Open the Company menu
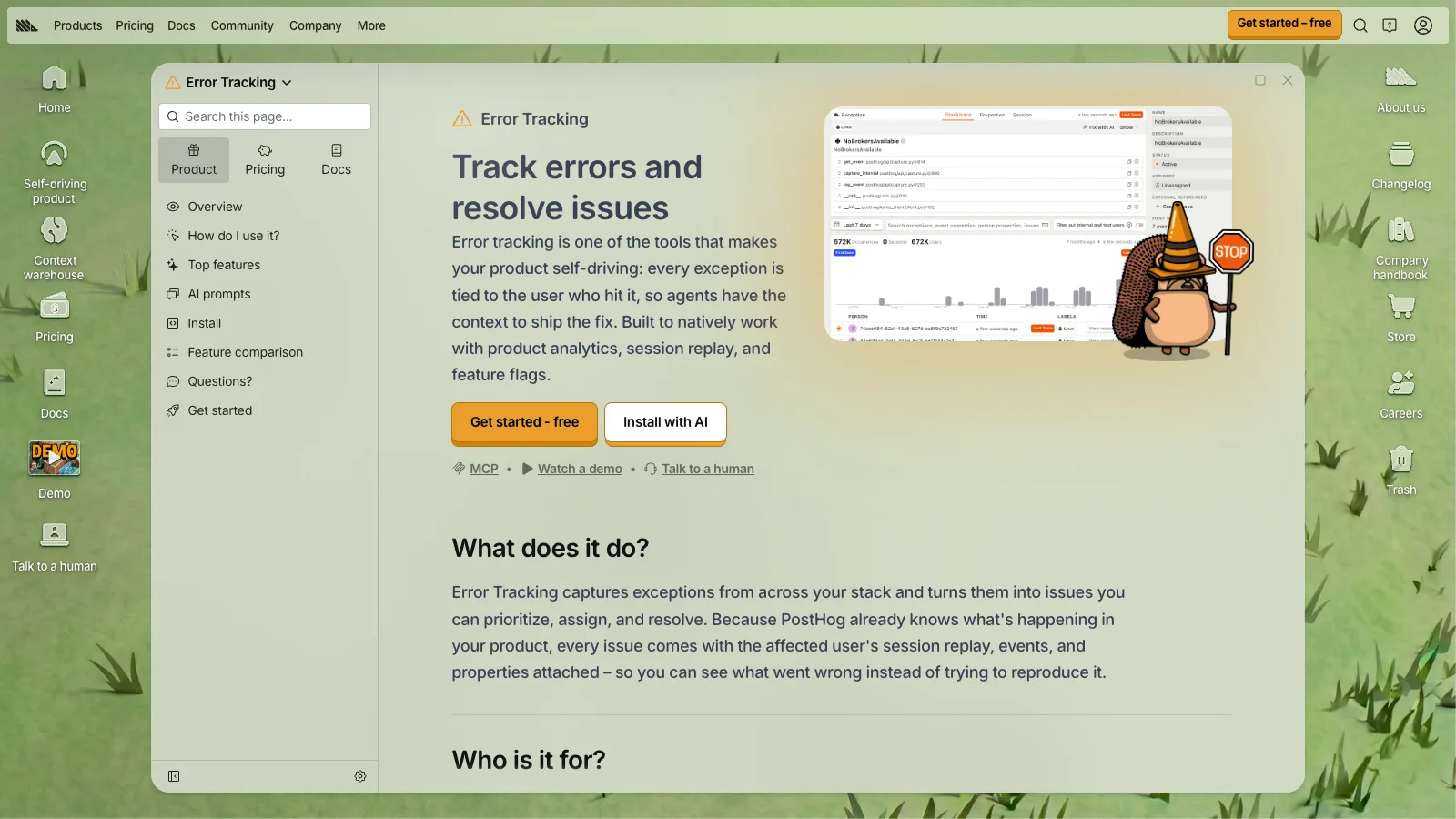1456x819 pixels. tap(315, 25)
